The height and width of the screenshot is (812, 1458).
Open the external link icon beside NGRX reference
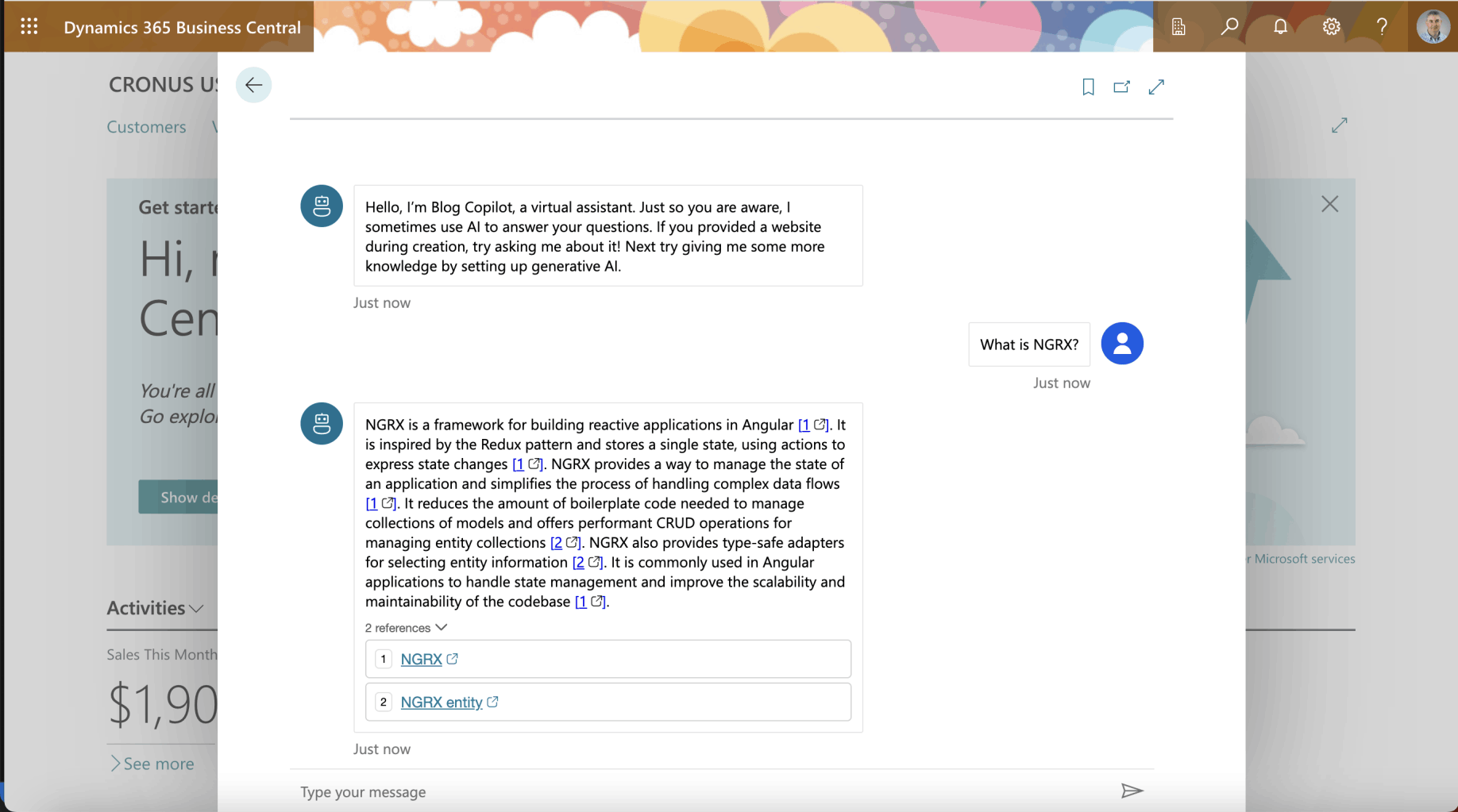[453, 659]
